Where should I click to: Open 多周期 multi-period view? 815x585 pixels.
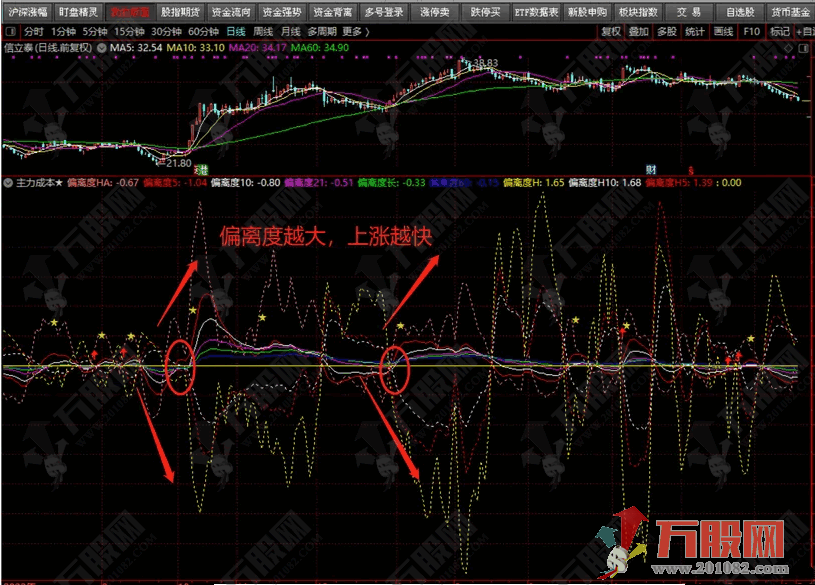(322, 32)
